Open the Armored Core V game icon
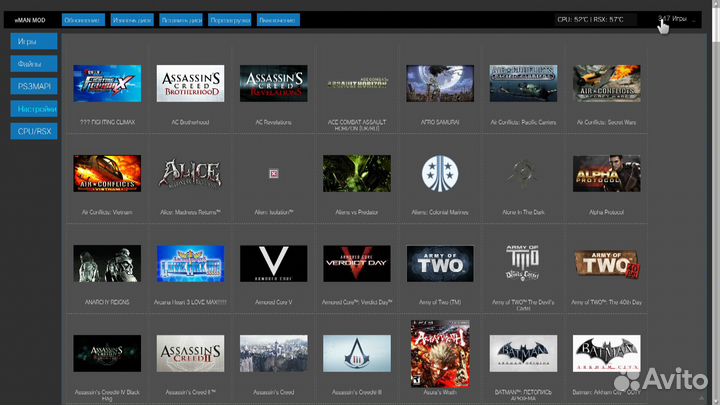This screenshot has width=720, height=405. (x=273, y=263)
